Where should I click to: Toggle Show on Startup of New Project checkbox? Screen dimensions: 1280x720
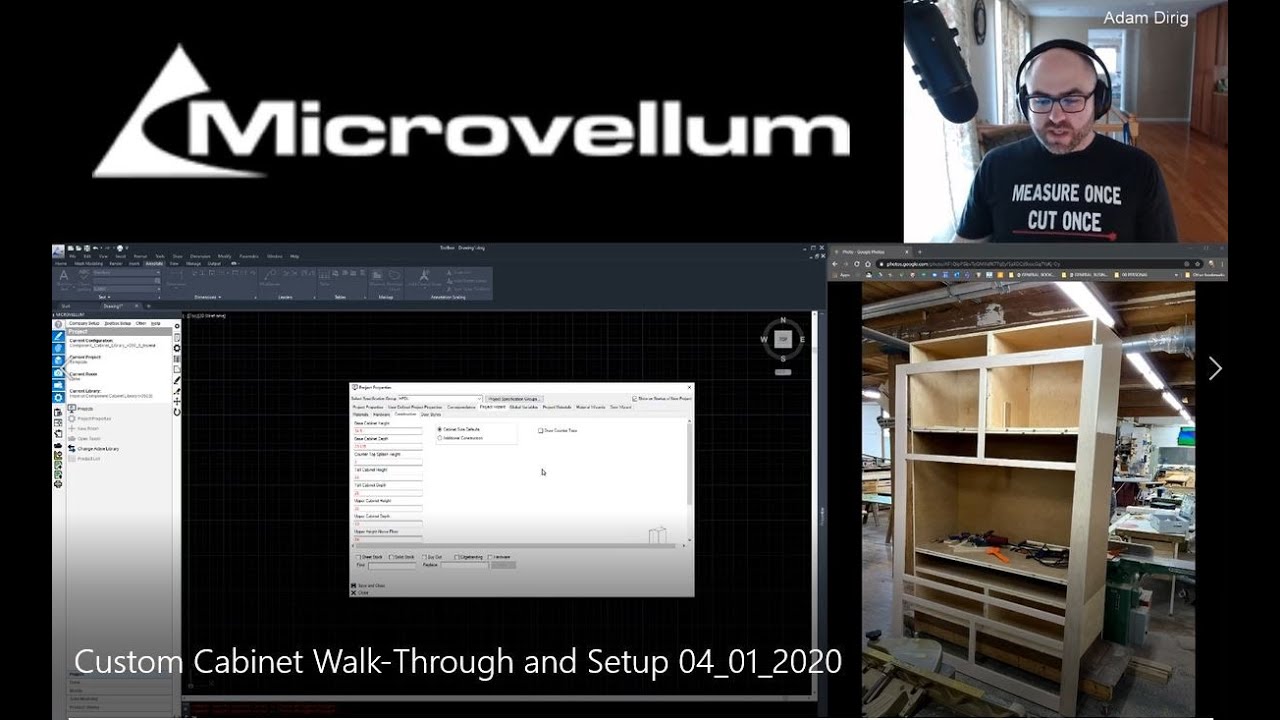635,399
